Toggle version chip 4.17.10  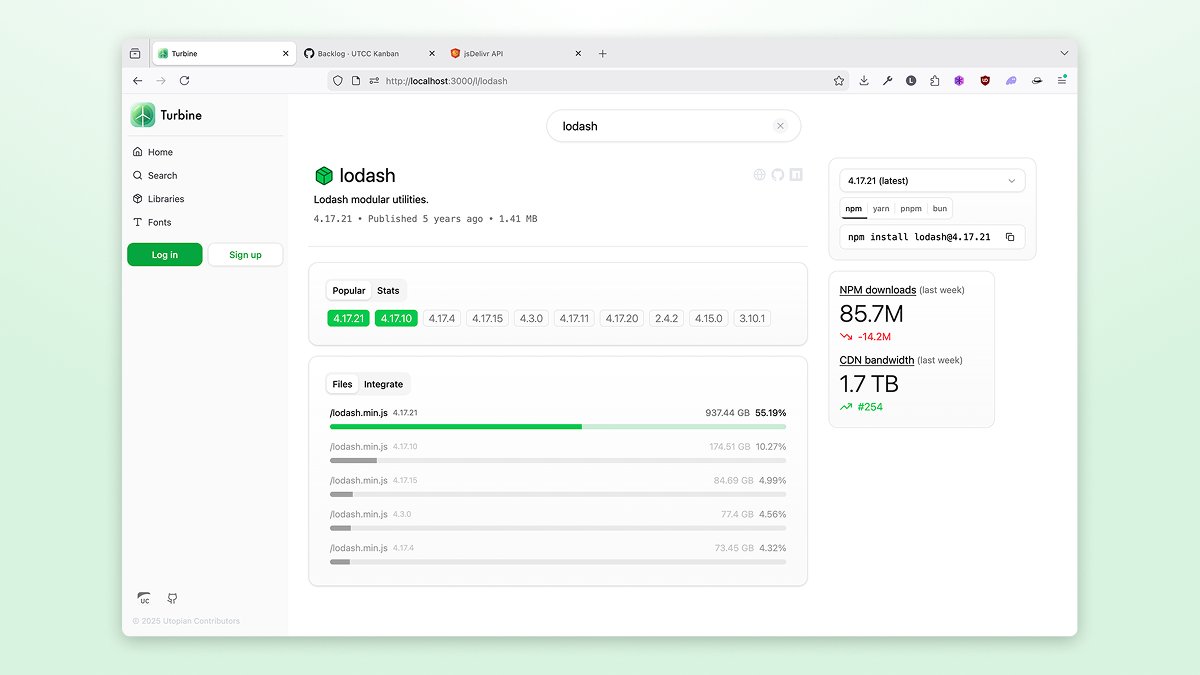click(x=396, y=319)
